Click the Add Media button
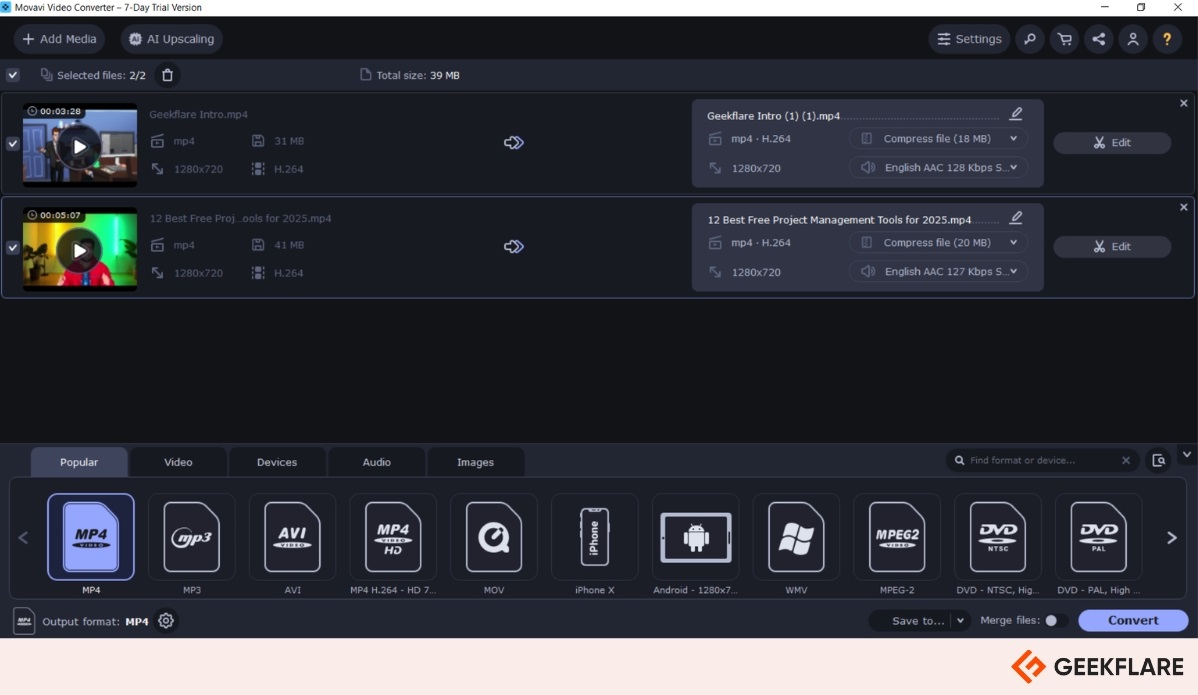The height and width of the screenshot is (695, 1198). click(x=60, y=39)
